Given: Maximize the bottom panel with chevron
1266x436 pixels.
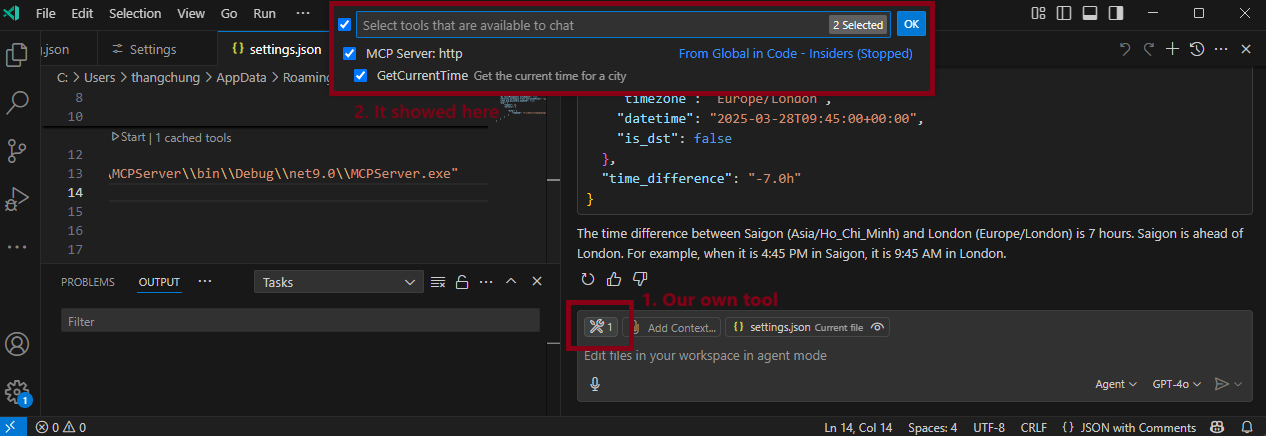Looking at the screenshot, I should 511,282.
